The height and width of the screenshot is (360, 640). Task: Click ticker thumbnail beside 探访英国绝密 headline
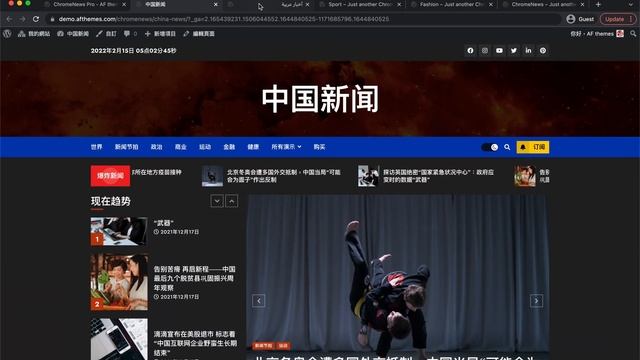369,176
